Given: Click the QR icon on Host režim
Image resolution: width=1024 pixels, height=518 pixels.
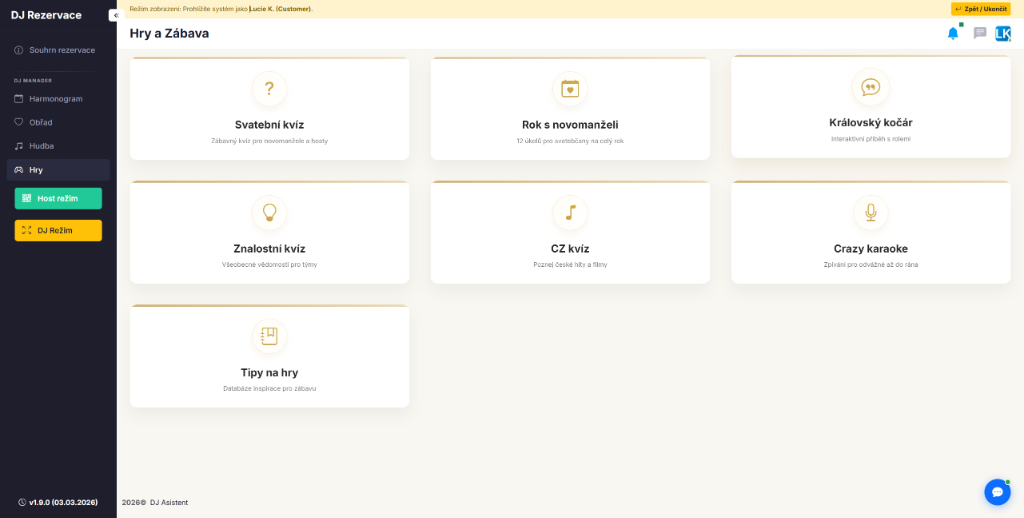Looking at the screenshot, I should [x=27, y=198].
